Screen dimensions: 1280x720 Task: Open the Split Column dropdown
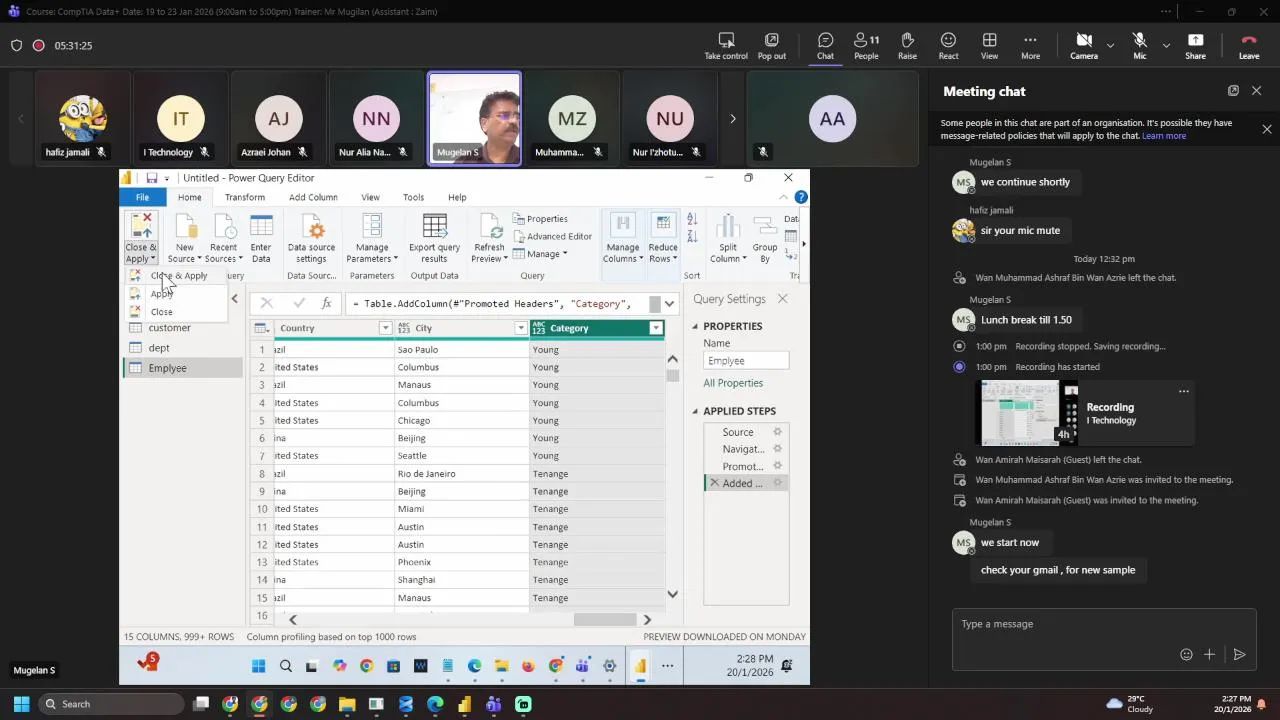728,238
